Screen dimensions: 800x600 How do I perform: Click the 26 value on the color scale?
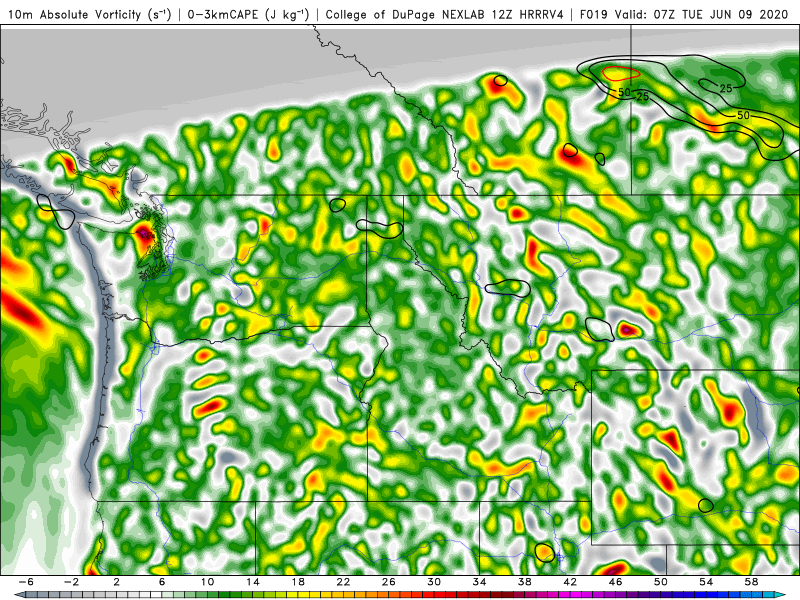click(x=388, y=582)
